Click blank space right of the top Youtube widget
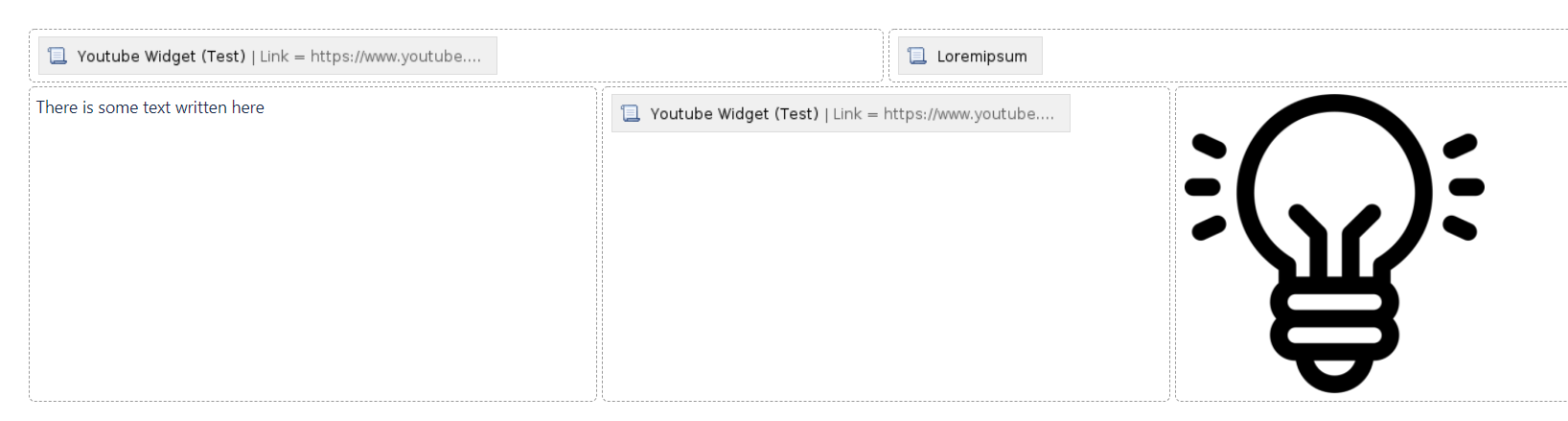The width and height of the screenshot is (1568, 421). coord(688,56)
